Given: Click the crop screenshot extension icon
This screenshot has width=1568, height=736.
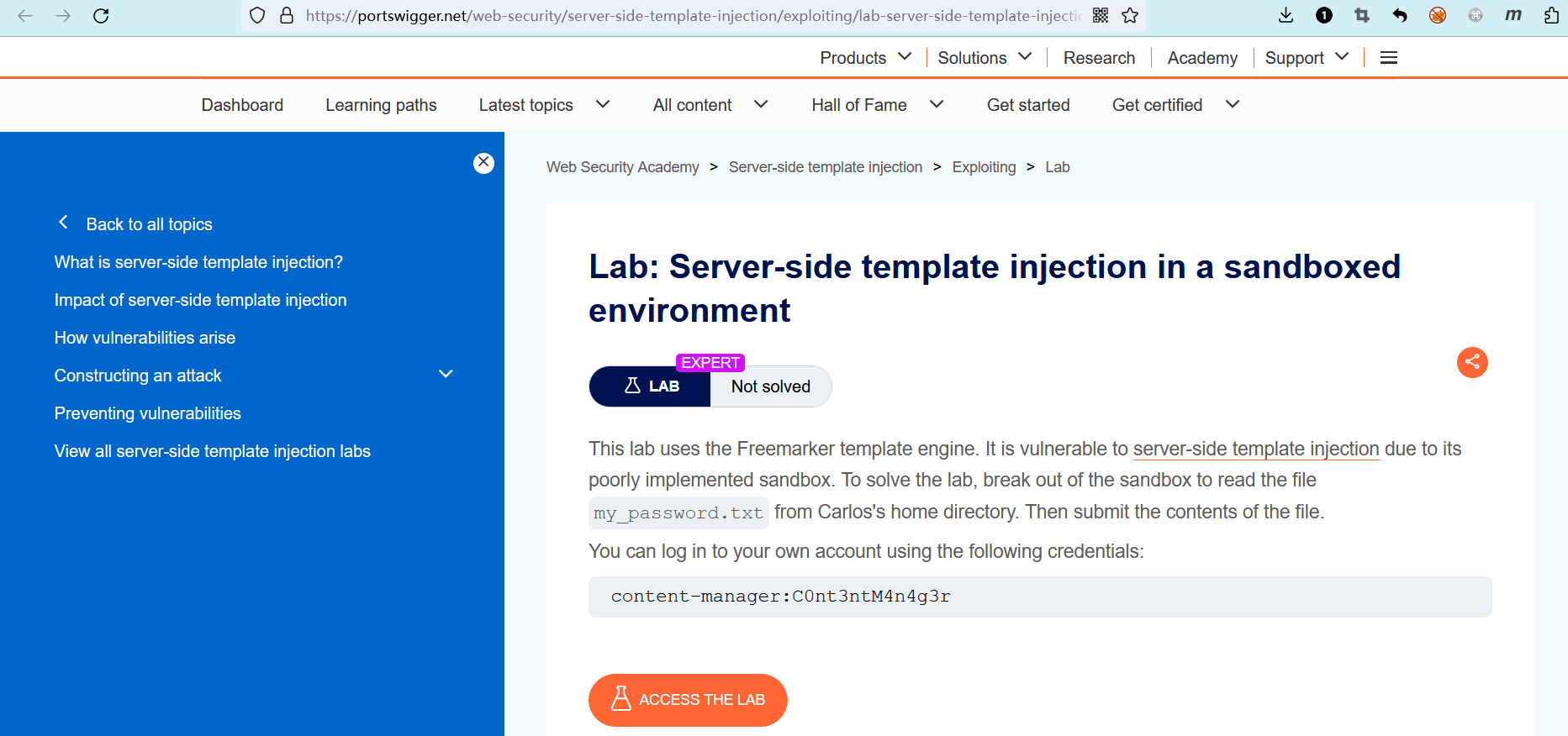Looking at the screenshot, I should [x=1362, y=16].
